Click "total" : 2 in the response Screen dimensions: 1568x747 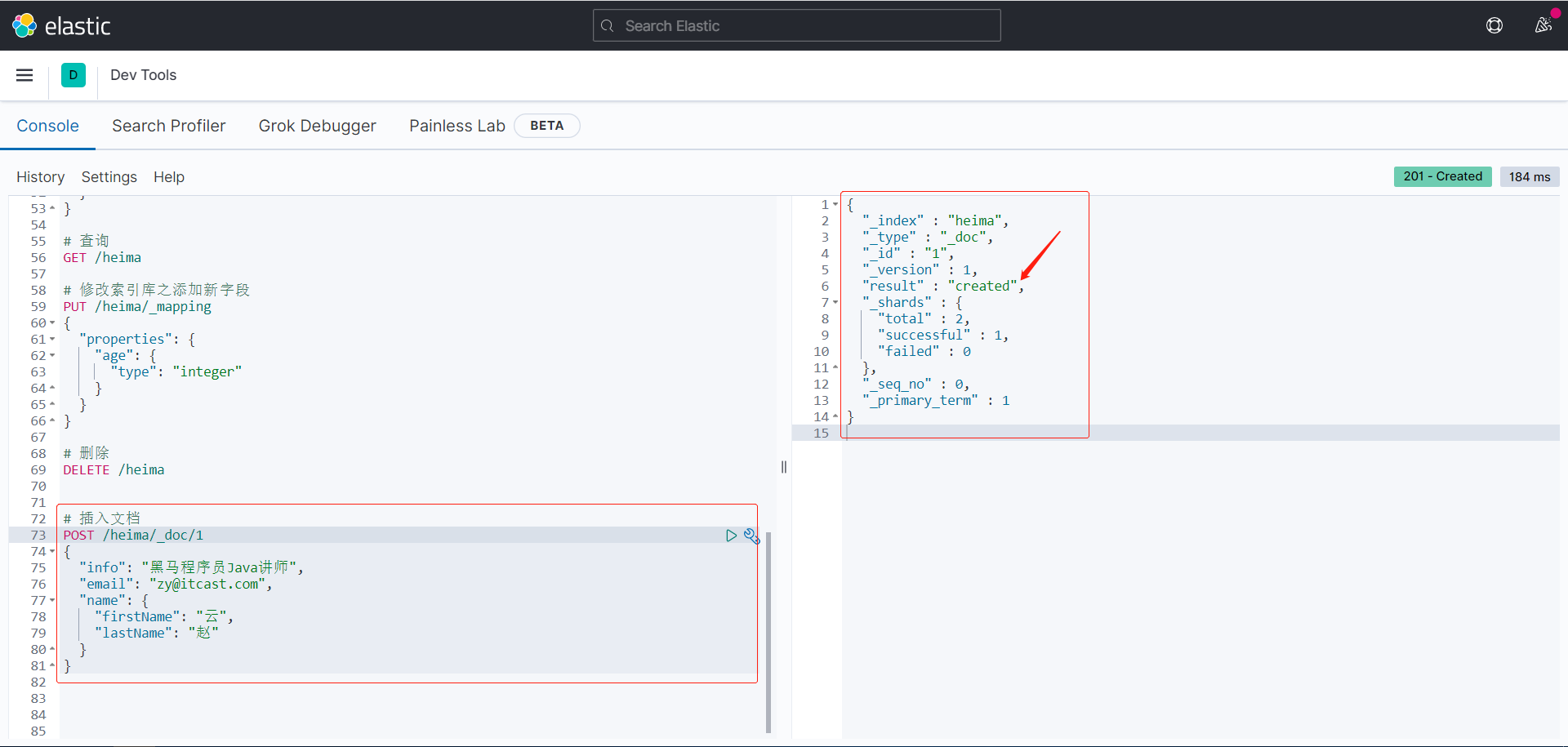click(x=924, y=319)
